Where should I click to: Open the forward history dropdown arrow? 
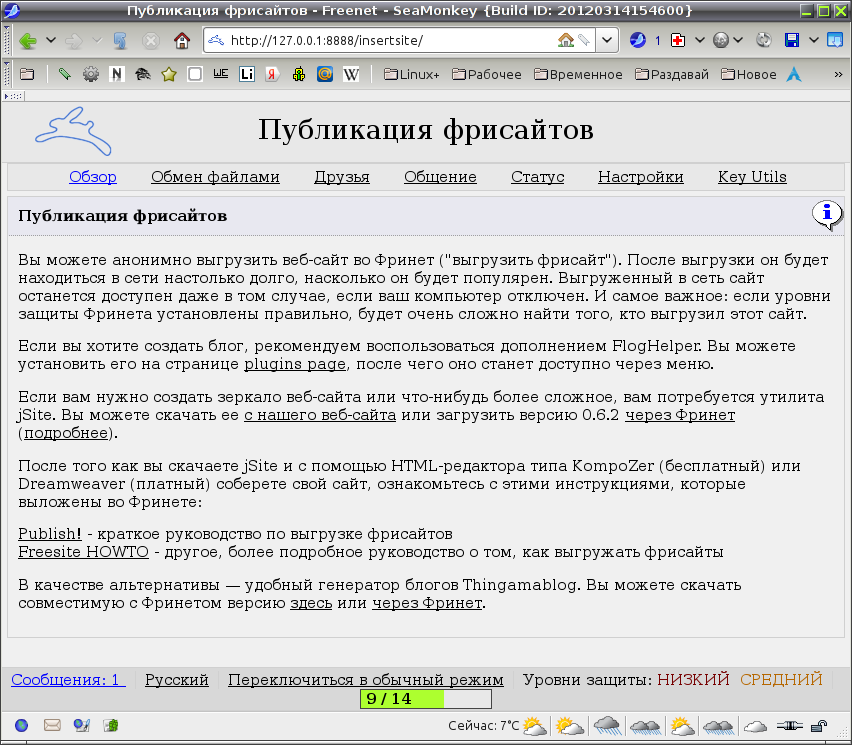tap(97, 40)
